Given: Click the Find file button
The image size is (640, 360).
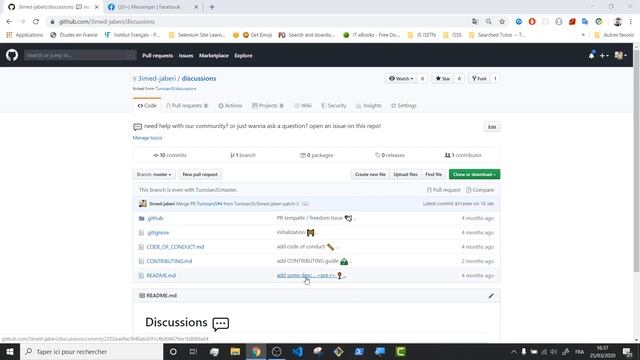Looking at the screenshot, I should click(433, 174).
